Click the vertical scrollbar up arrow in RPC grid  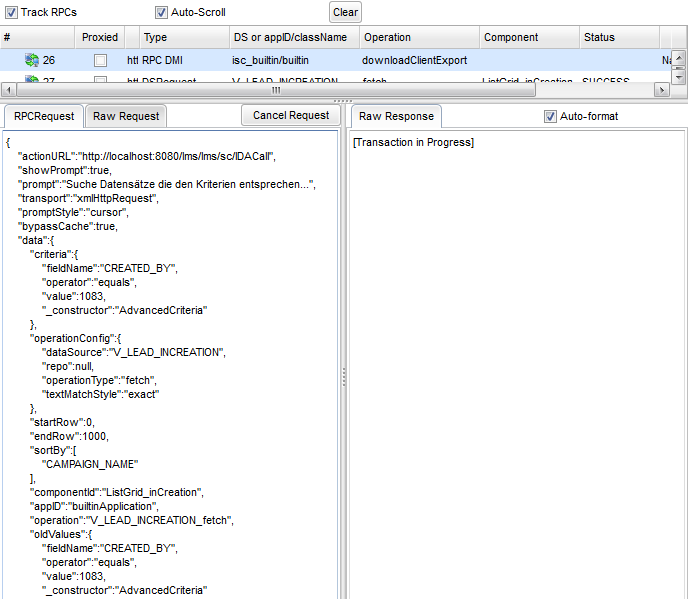pyautogui.click(x=680, y=59)
